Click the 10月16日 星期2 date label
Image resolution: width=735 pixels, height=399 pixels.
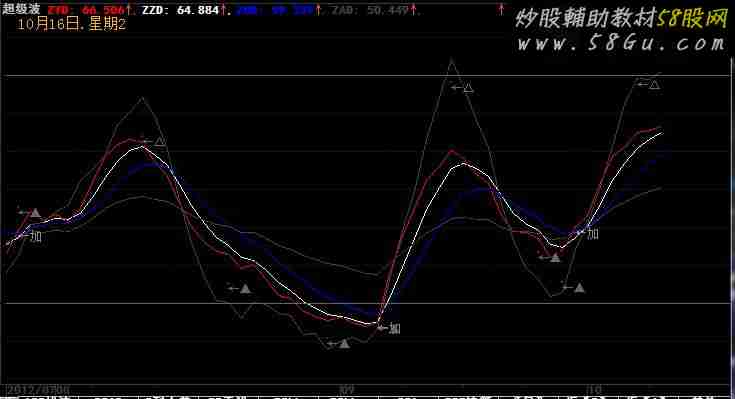(71, 24)
